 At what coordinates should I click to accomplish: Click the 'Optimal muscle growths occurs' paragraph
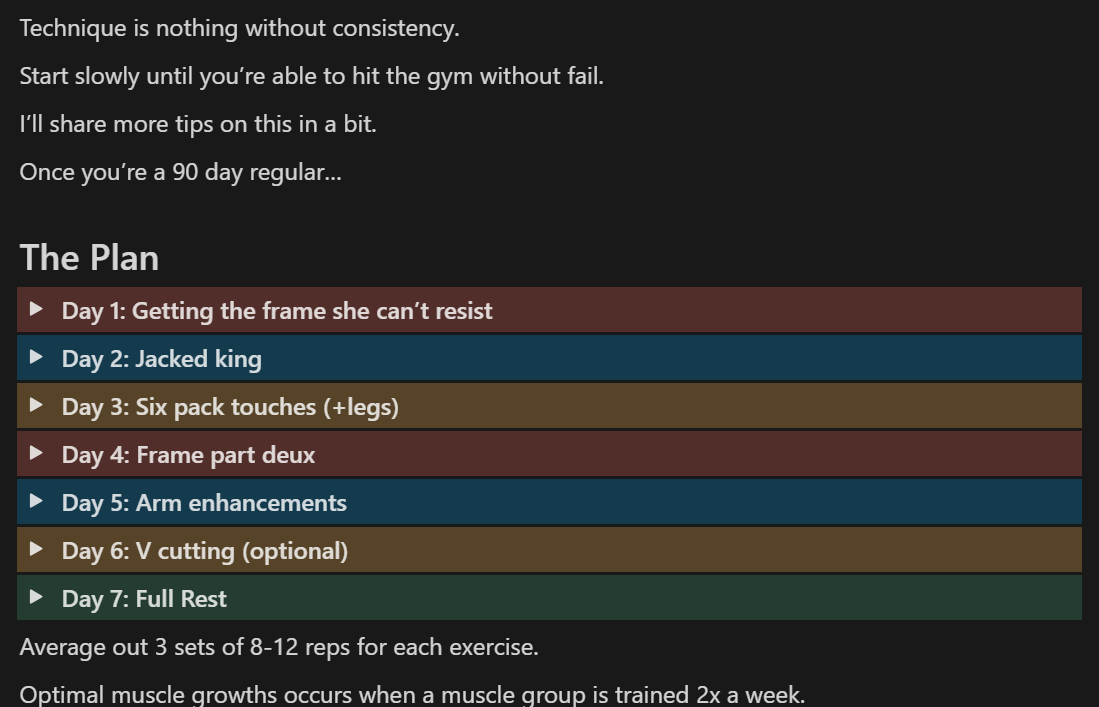412,694
